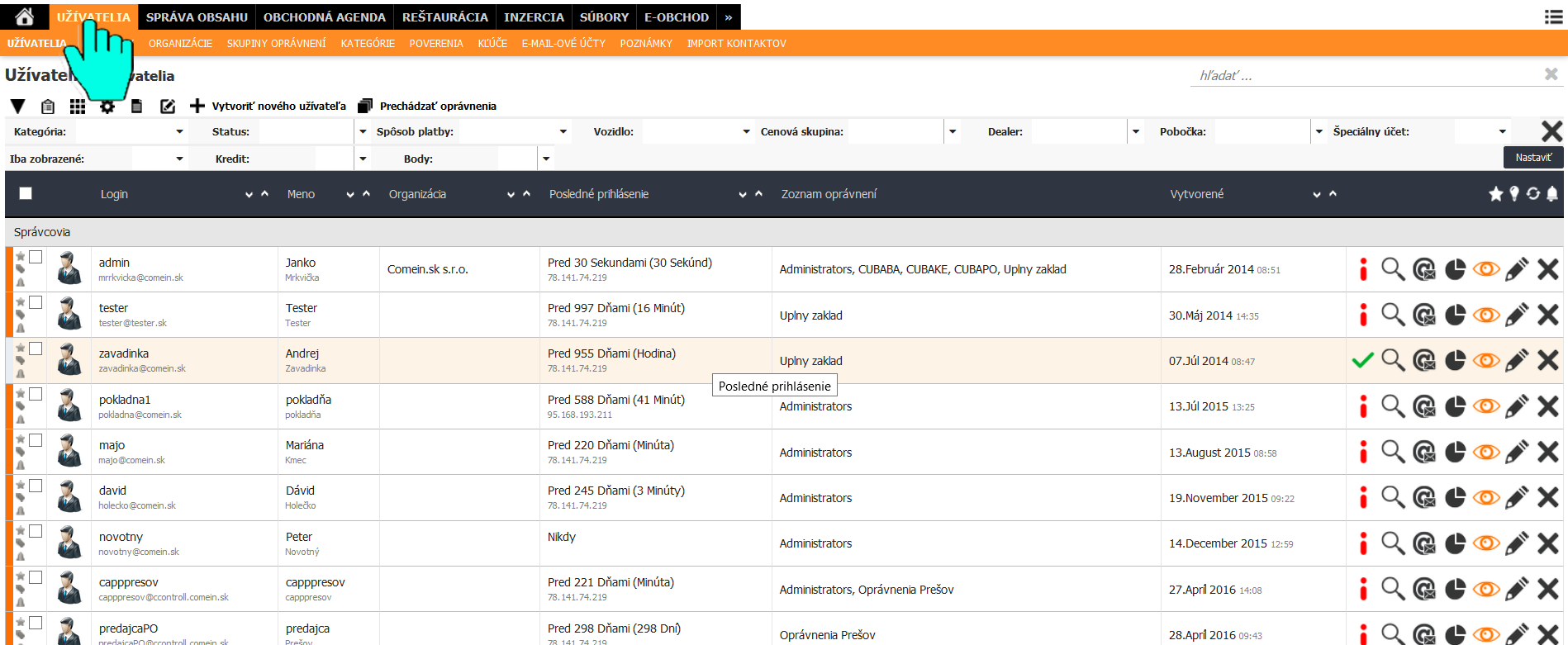Image resolution: width=1568 pixels, height=645 pixels.
Task: Expand the Pobočka filter dropdown
Action: click(1319, 132)
